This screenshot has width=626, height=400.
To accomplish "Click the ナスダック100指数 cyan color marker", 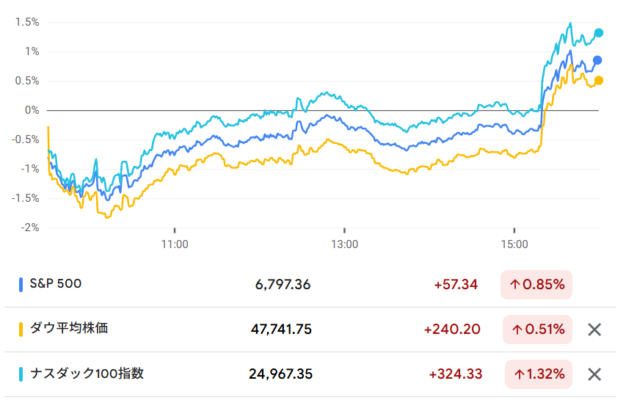I will [22, 374].
